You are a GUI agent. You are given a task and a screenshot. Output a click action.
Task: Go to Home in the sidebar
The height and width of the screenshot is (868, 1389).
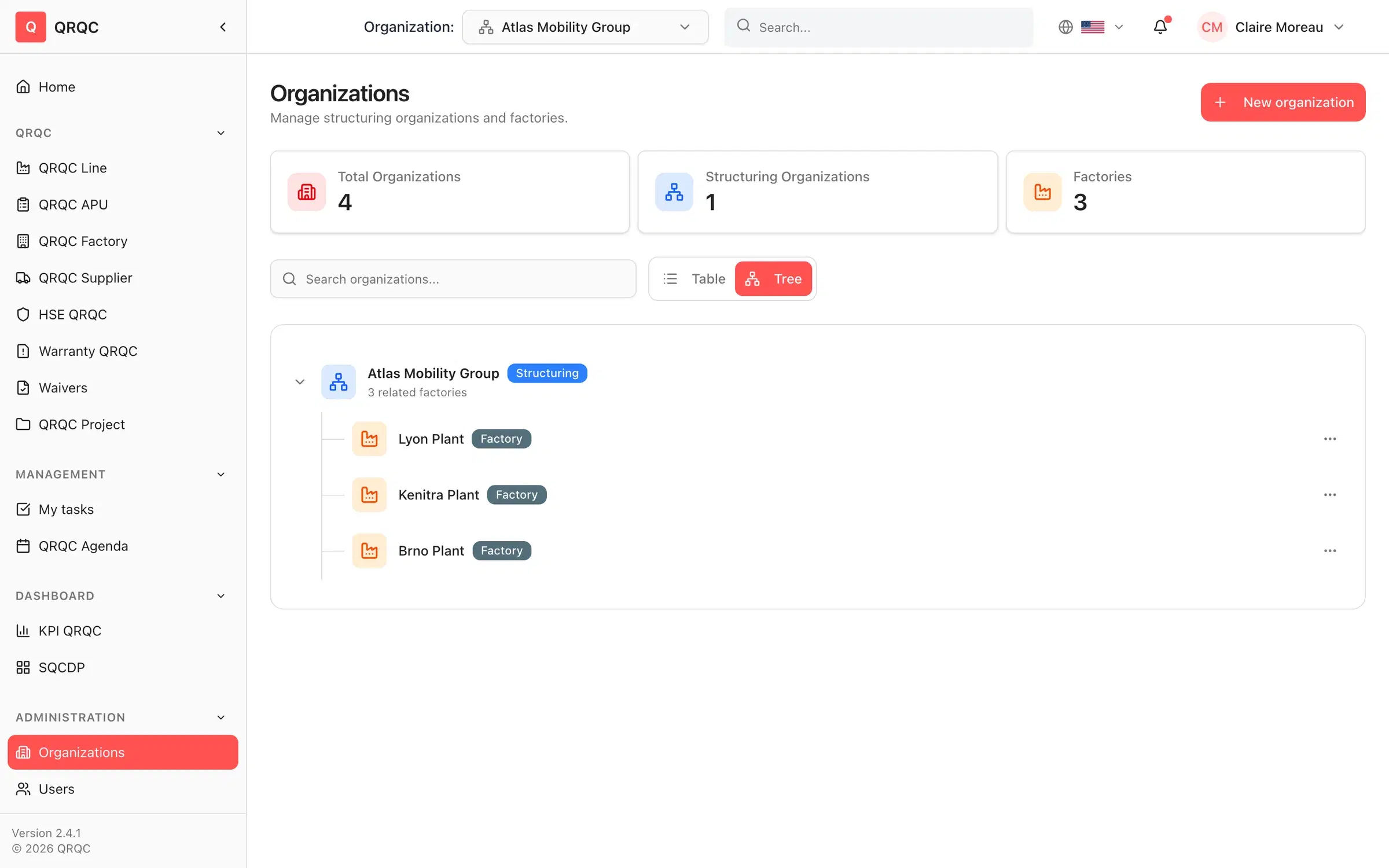pyautogui.click(x=123, y=87)
